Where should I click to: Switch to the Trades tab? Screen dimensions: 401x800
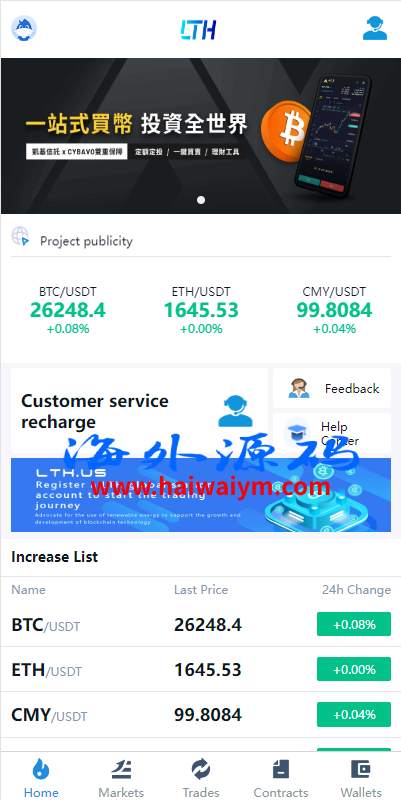click(201, 778)
